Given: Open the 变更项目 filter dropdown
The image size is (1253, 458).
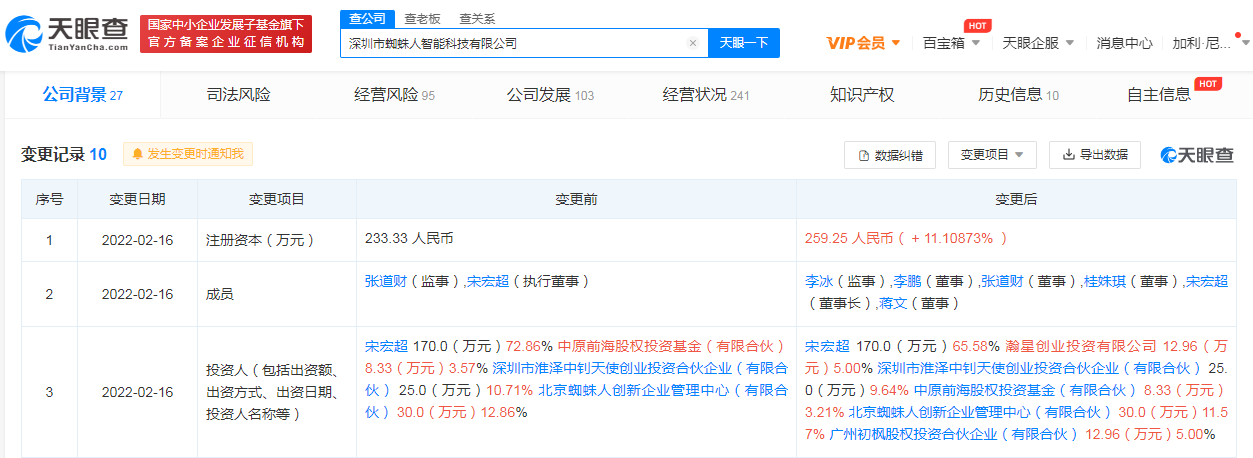Looking at the screenshot, I should 992,155.
